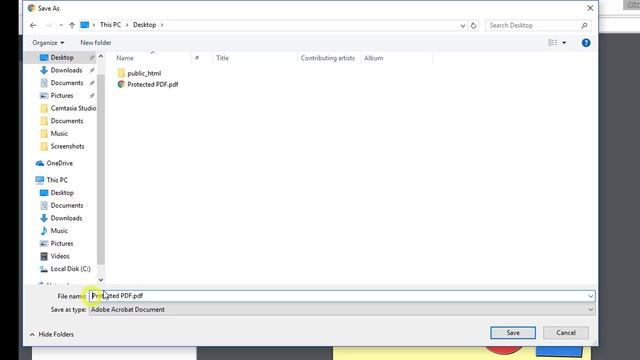Open the view options dropdown arrow
This screenshot has height=360, width=640.
click(564, 43)
